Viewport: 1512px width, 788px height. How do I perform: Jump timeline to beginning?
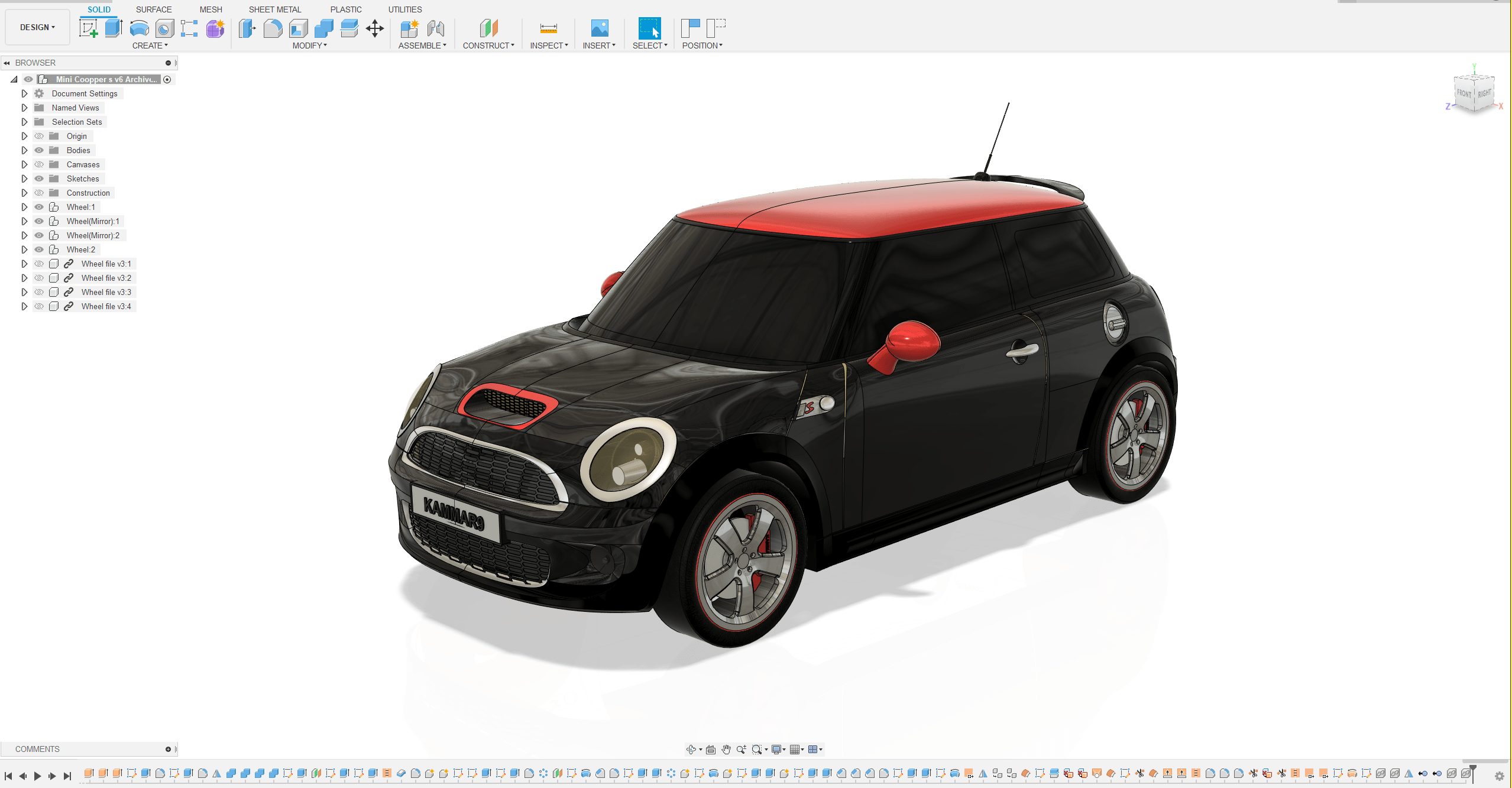pyautogui.click(x=8, y=776)
